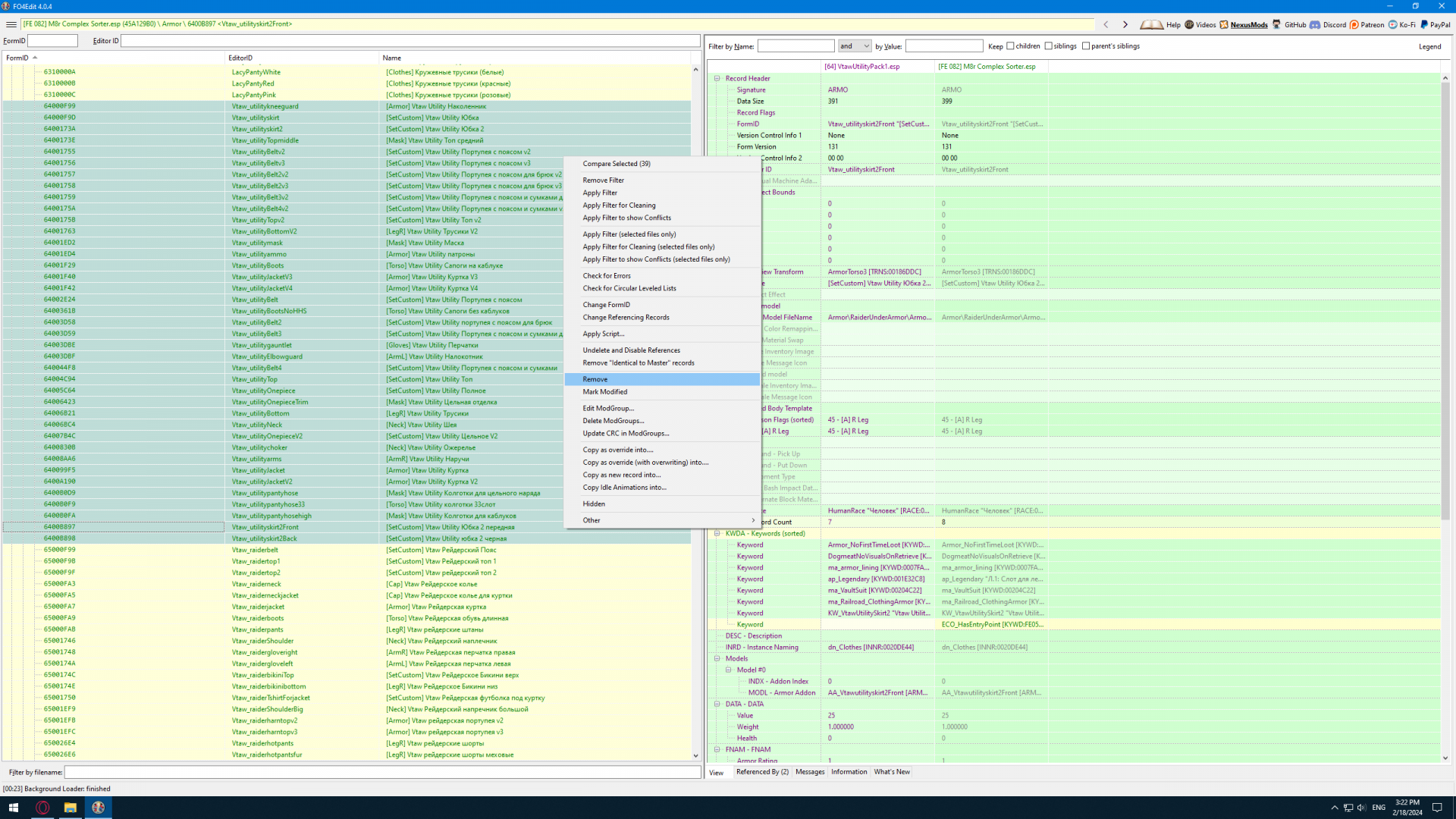The image size is (1456, 819).
Task: Click the Help book icon
Action: 1151,24
